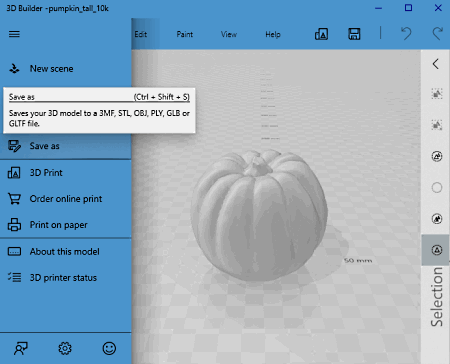Click the save floppy disk icon

pyautogui.click(x=354, y=34)
